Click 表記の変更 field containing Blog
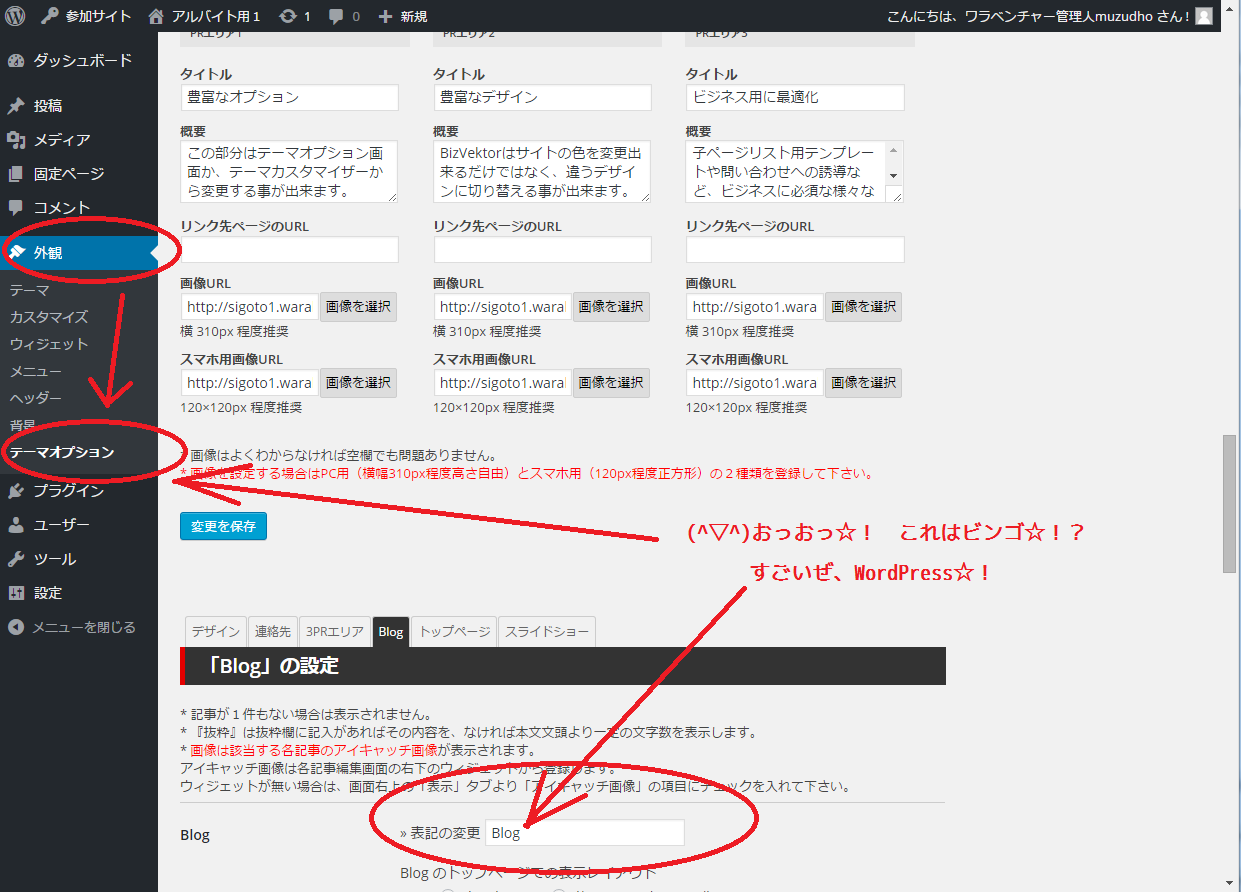The height and width of the screenshot is (892, 1241). point(585,832)
